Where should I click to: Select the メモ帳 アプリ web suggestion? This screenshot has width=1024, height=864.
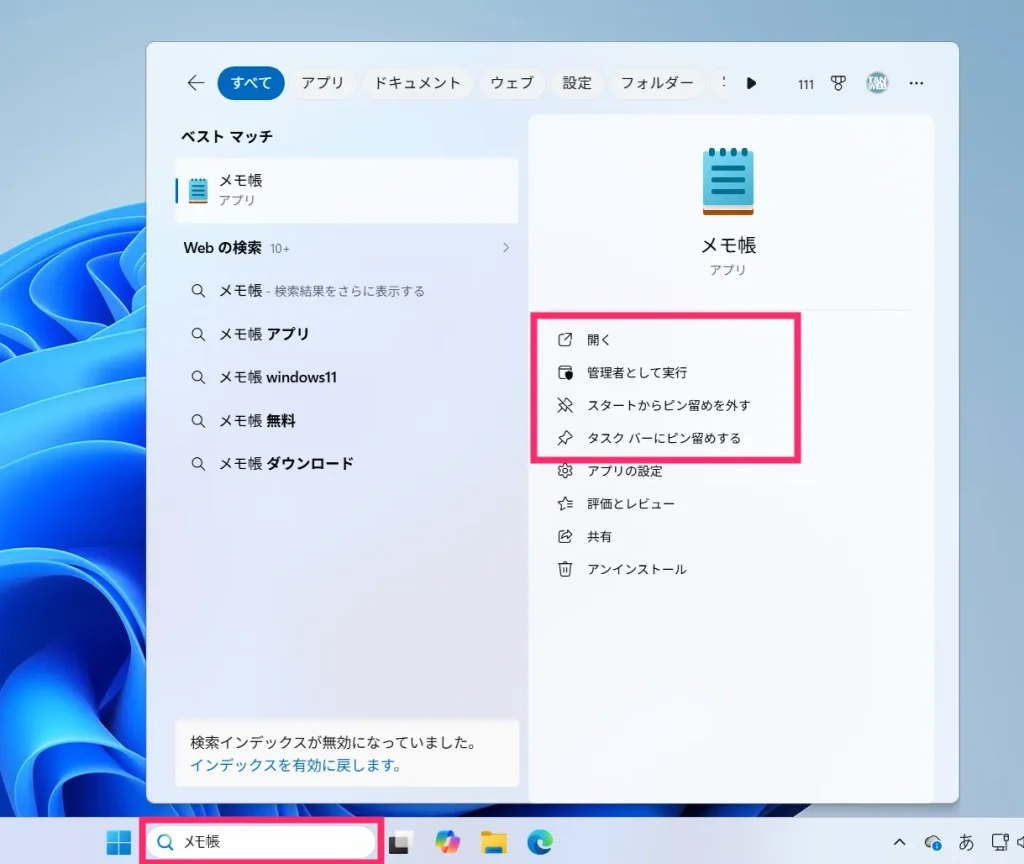(347, 334)
